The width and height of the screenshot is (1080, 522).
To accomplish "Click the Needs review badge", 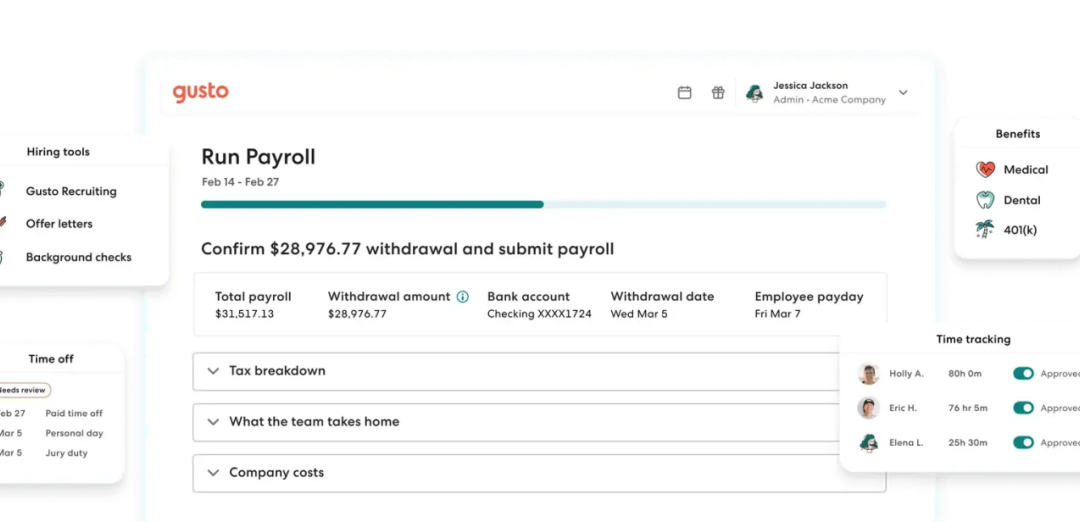I will click(x=23, y=390).
